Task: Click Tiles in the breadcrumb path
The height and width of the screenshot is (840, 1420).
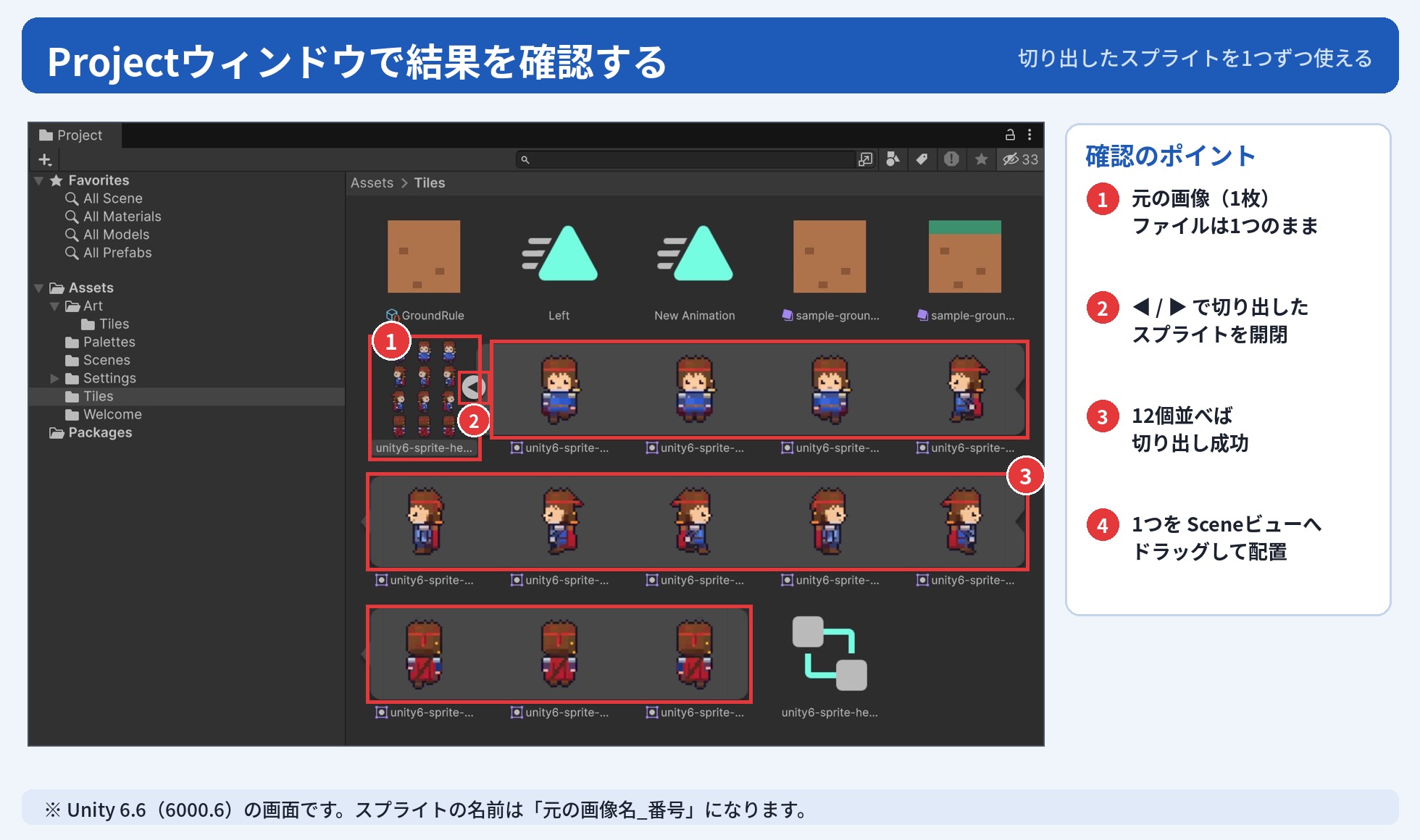Action: [430, 183]
